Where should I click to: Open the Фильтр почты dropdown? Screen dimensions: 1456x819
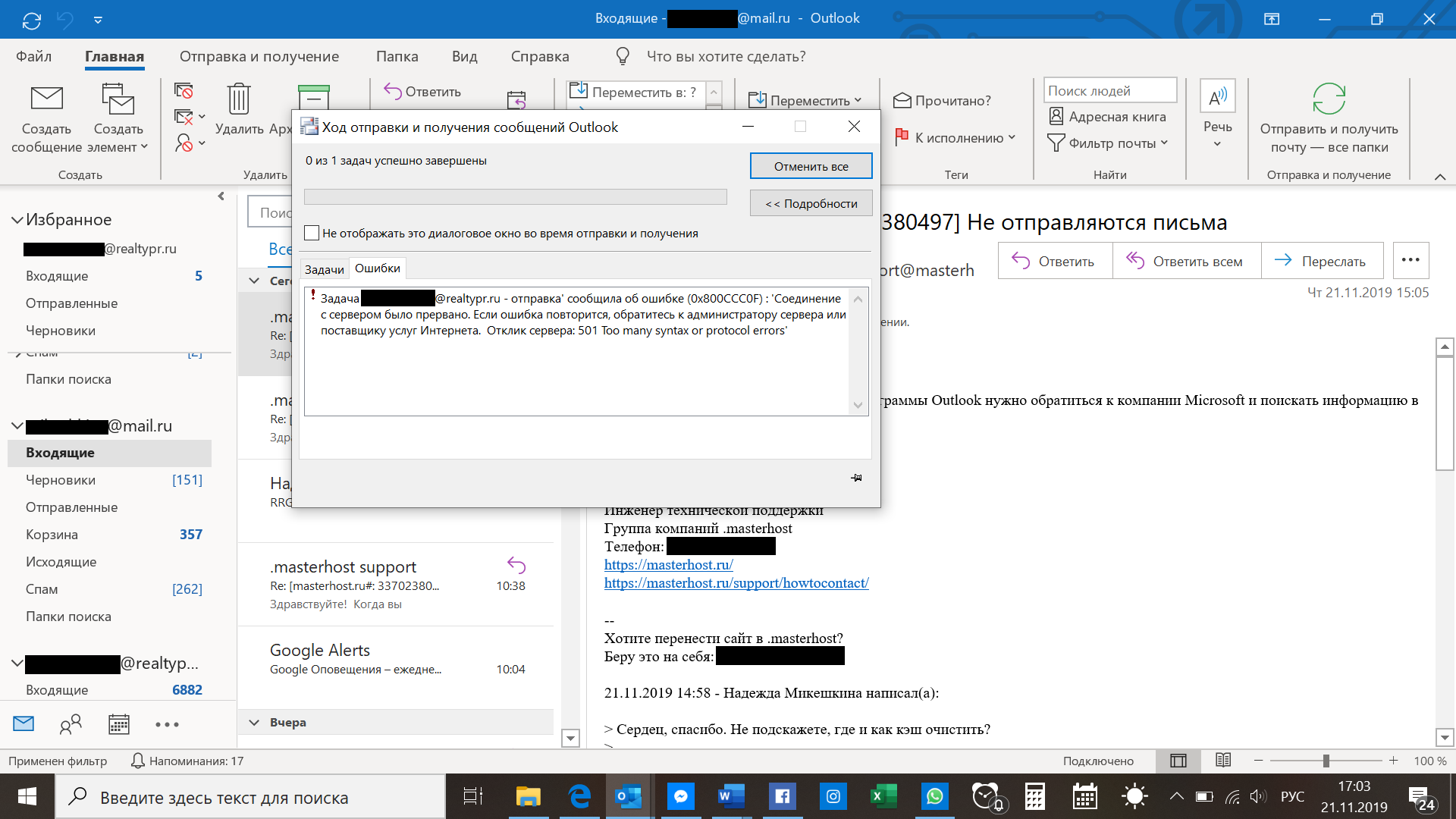point(1108,143)
